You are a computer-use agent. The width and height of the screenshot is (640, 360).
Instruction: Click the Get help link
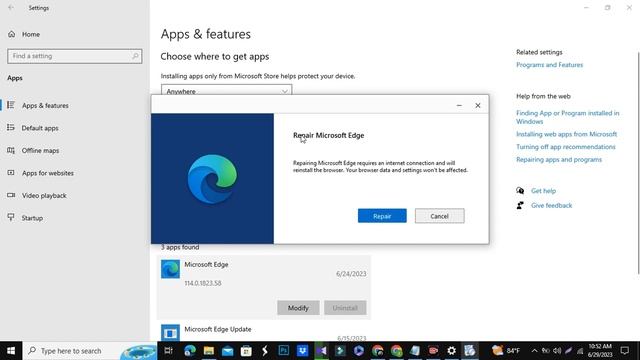coord(543,191)
